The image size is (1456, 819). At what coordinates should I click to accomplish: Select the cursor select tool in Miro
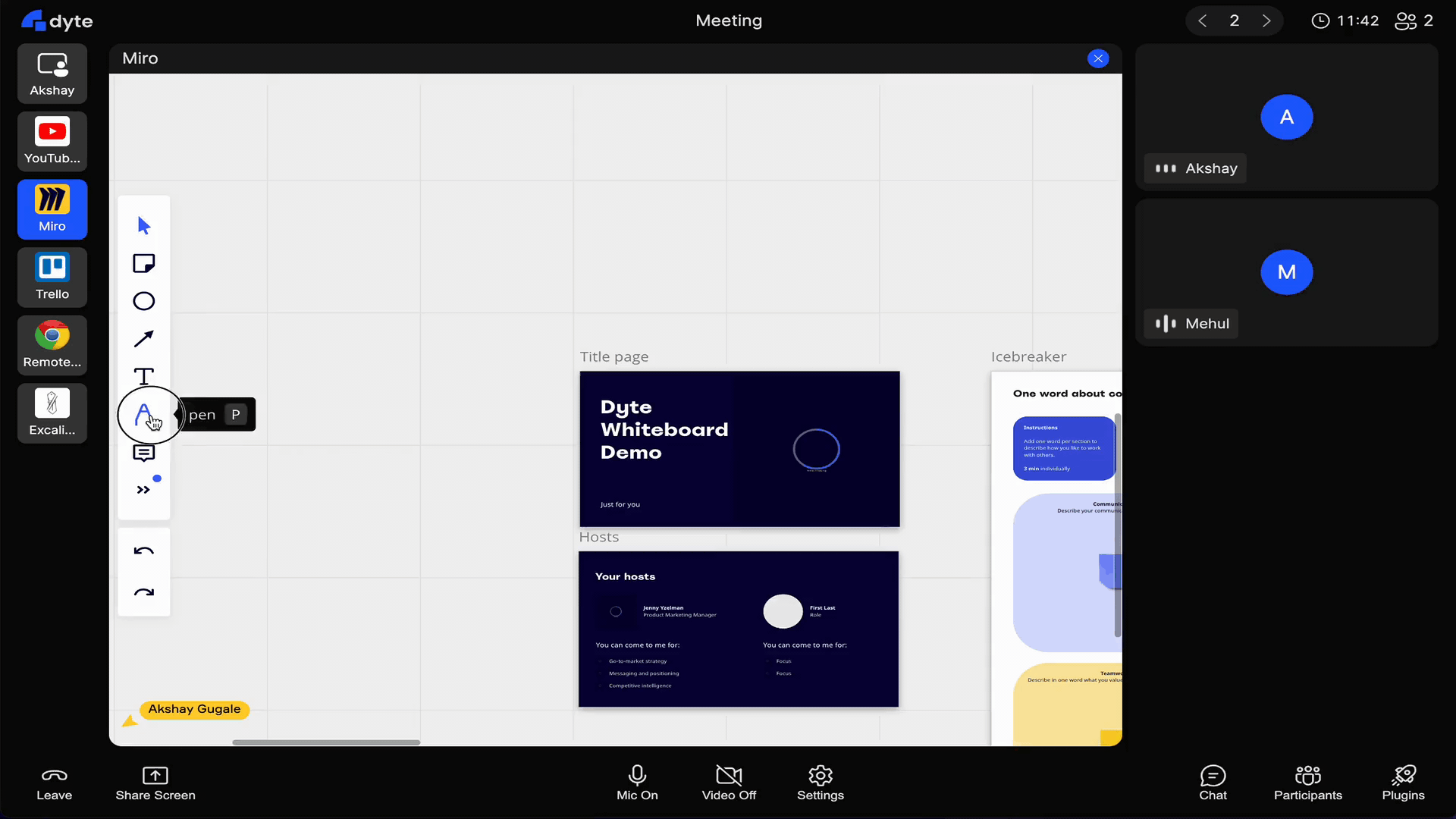[143, 225]
